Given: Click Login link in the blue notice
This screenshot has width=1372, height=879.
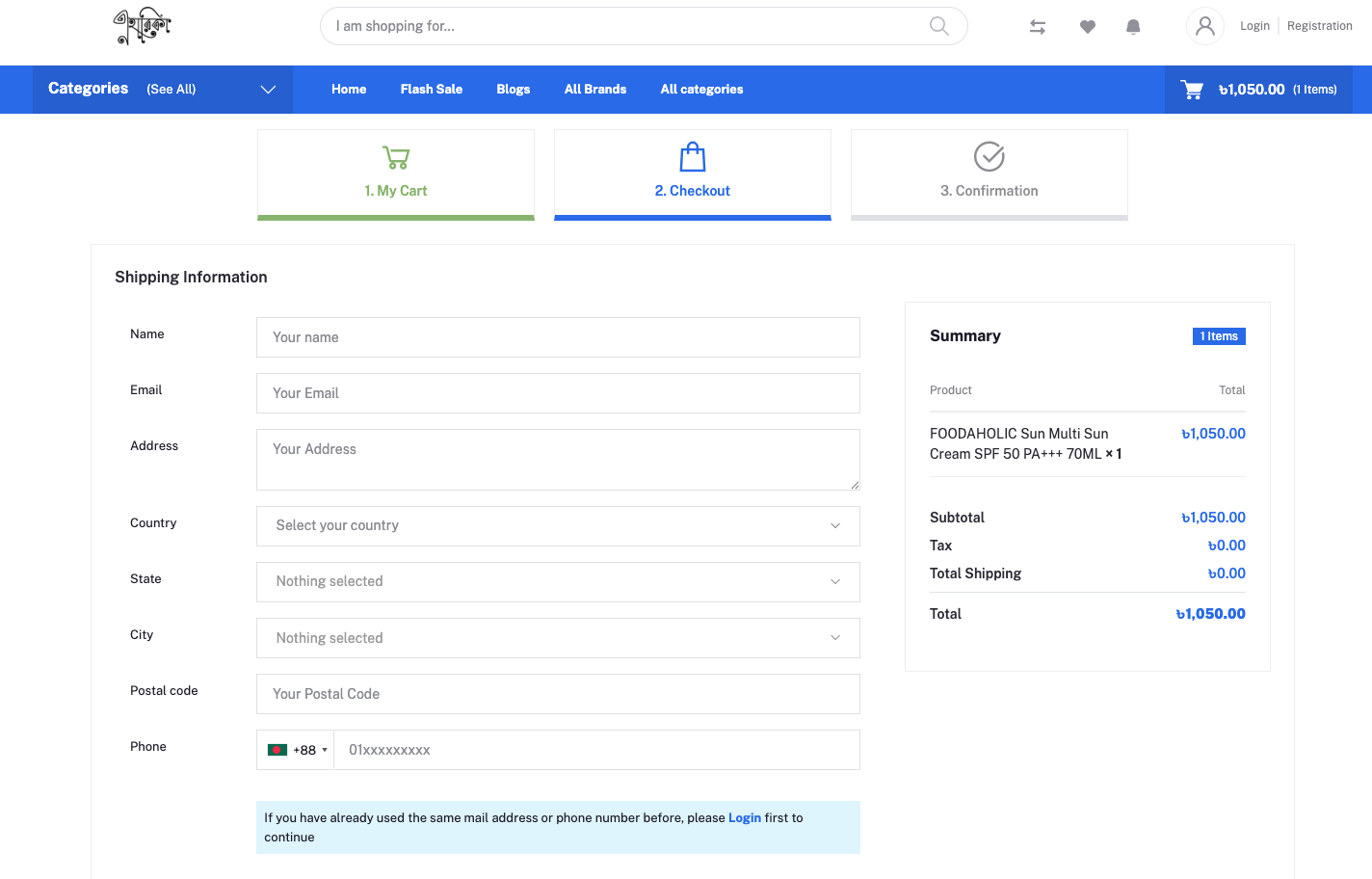Looking at the screenshot, I should click(x=744, y=817).
